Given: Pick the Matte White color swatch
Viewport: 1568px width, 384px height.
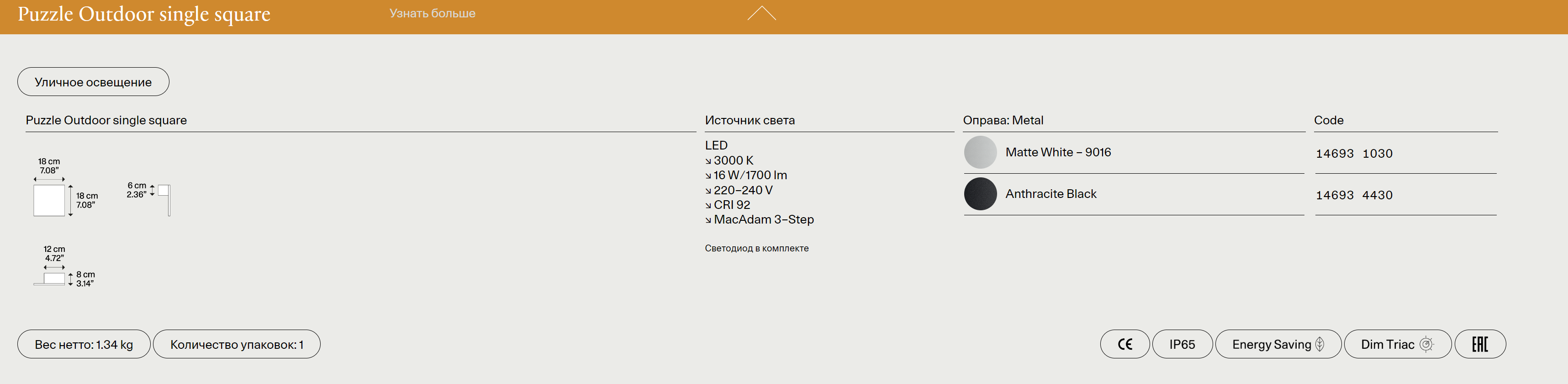Looking at the screenshot, I should (x=980, y=152).
